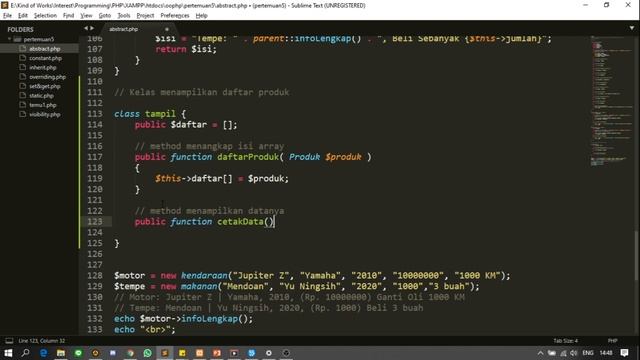Change the PHP syntax selector
The image size is (640, 360).
pyautogui.click(x=612, y=341)
